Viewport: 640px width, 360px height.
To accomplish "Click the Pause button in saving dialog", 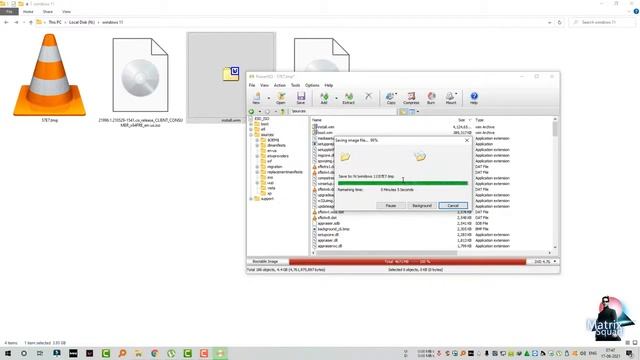I will 391,206.
